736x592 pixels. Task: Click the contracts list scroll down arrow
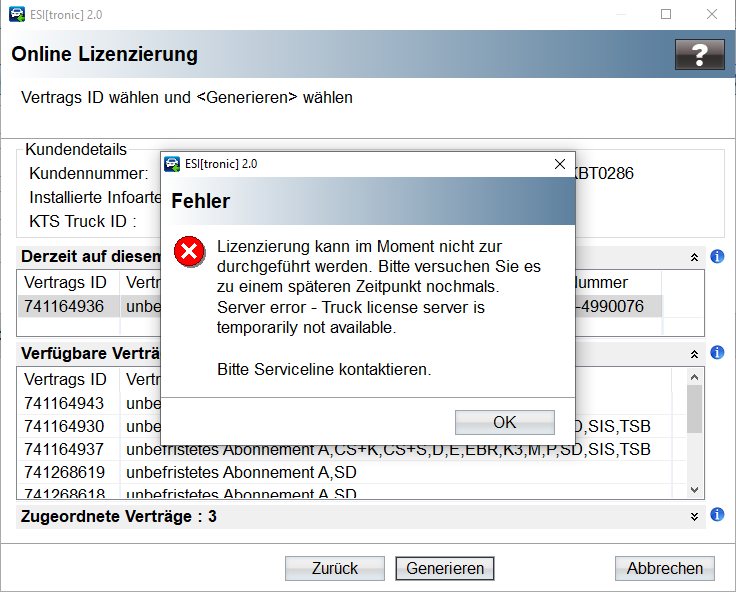(x=695, y=489)
